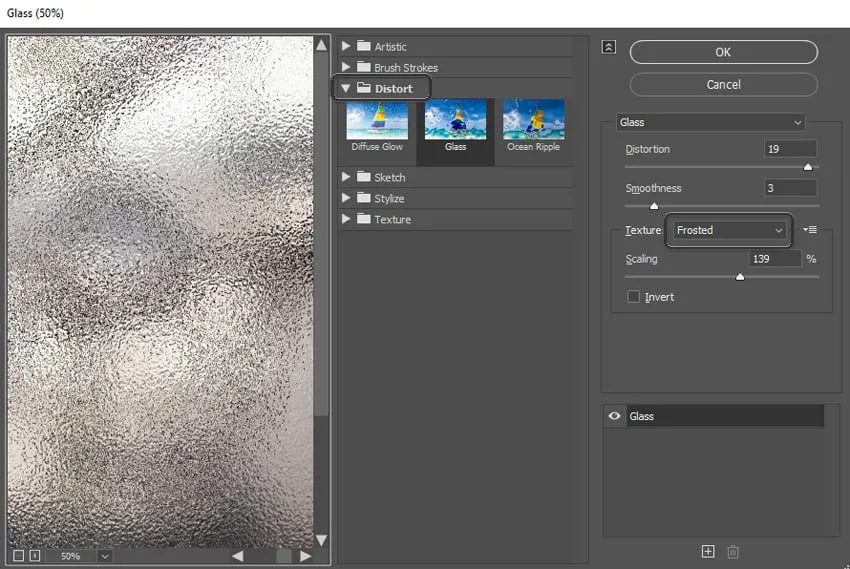This screenshot has height=569, width=850.
Task: Expand the Artistic filter folder
Action: coord(346,46)
